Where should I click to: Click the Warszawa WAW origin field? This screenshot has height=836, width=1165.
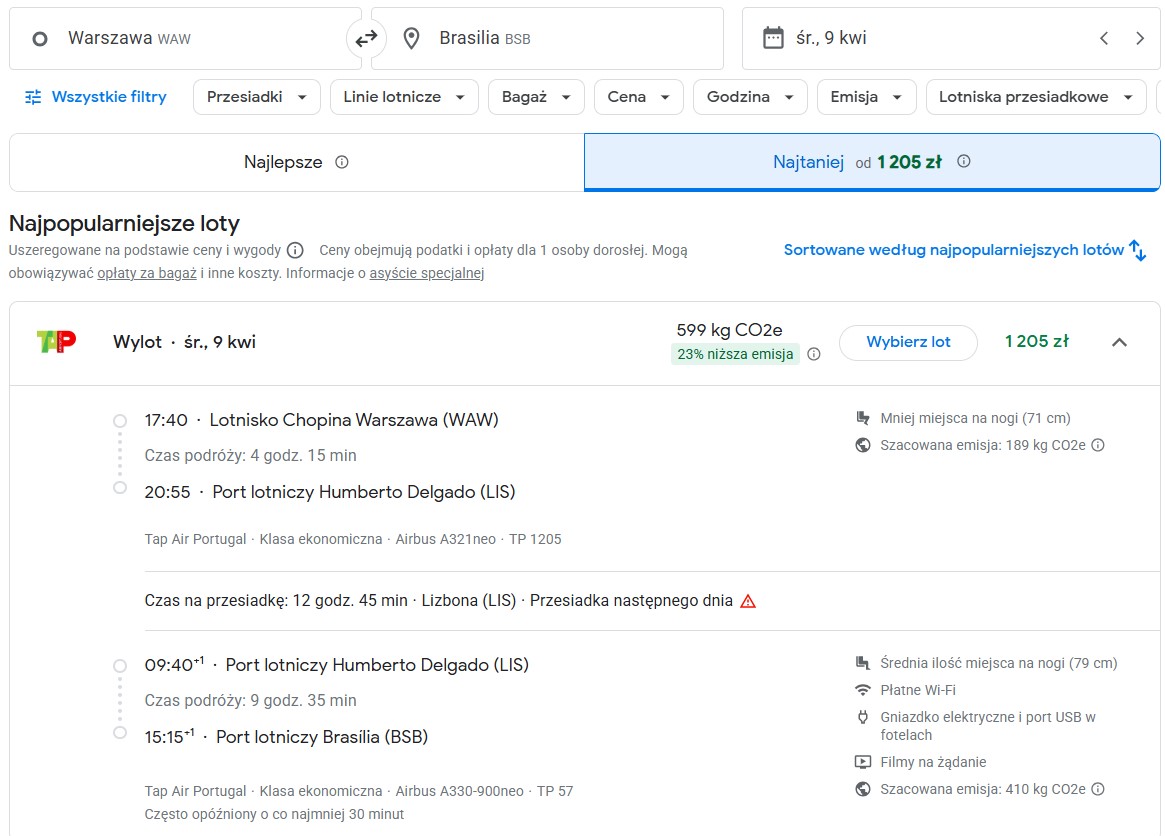185,39
